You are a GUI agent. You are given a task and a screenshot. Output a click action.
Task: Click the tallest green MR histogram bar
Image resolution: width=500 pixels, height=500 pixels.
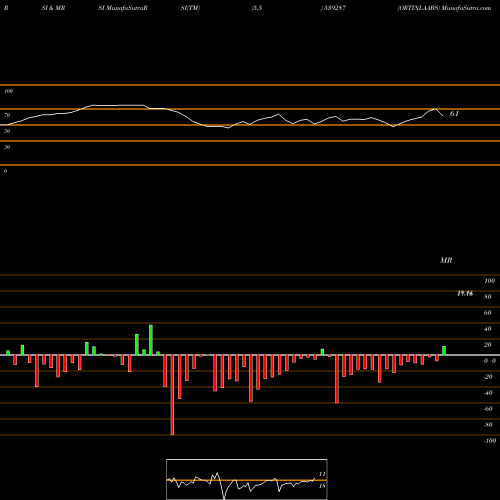151,340
